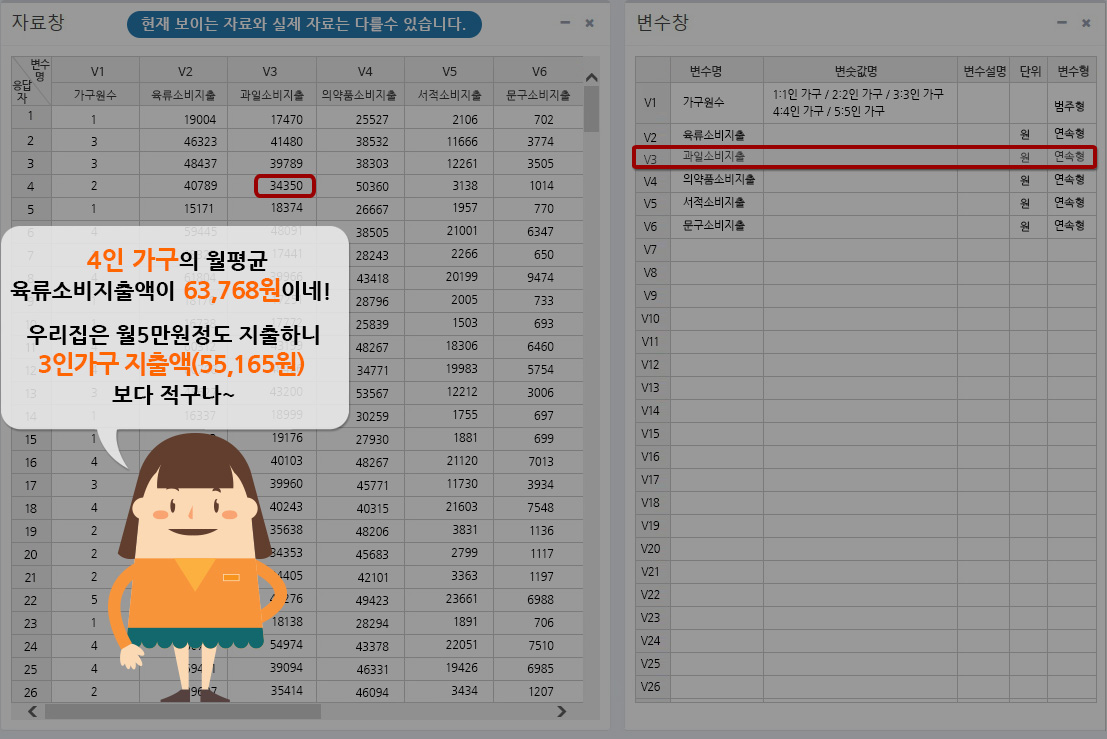Click the horizontal scroll left arrow
Image resolution: width=1107 pixels, height=739 pixels.
point(32,711)
